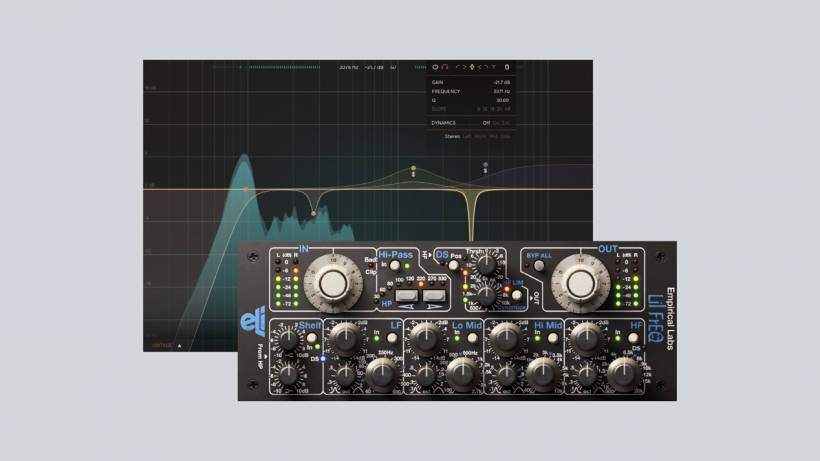The image size is (820, 461).
Task: Click the Q value 30.00 field
Action: click(503, 100)
